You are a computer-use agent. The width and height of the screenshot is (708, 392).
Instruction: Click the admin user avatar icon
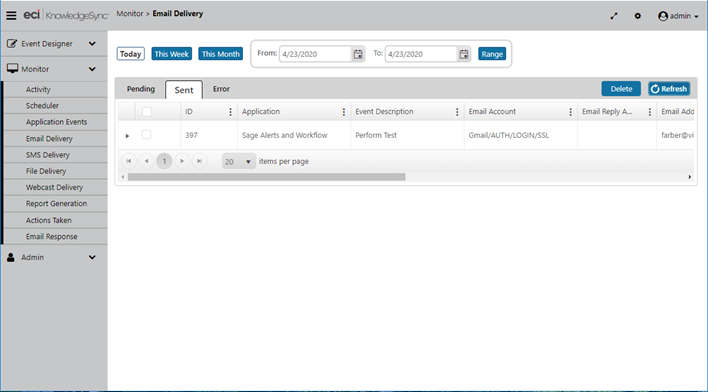coord(663,16)
